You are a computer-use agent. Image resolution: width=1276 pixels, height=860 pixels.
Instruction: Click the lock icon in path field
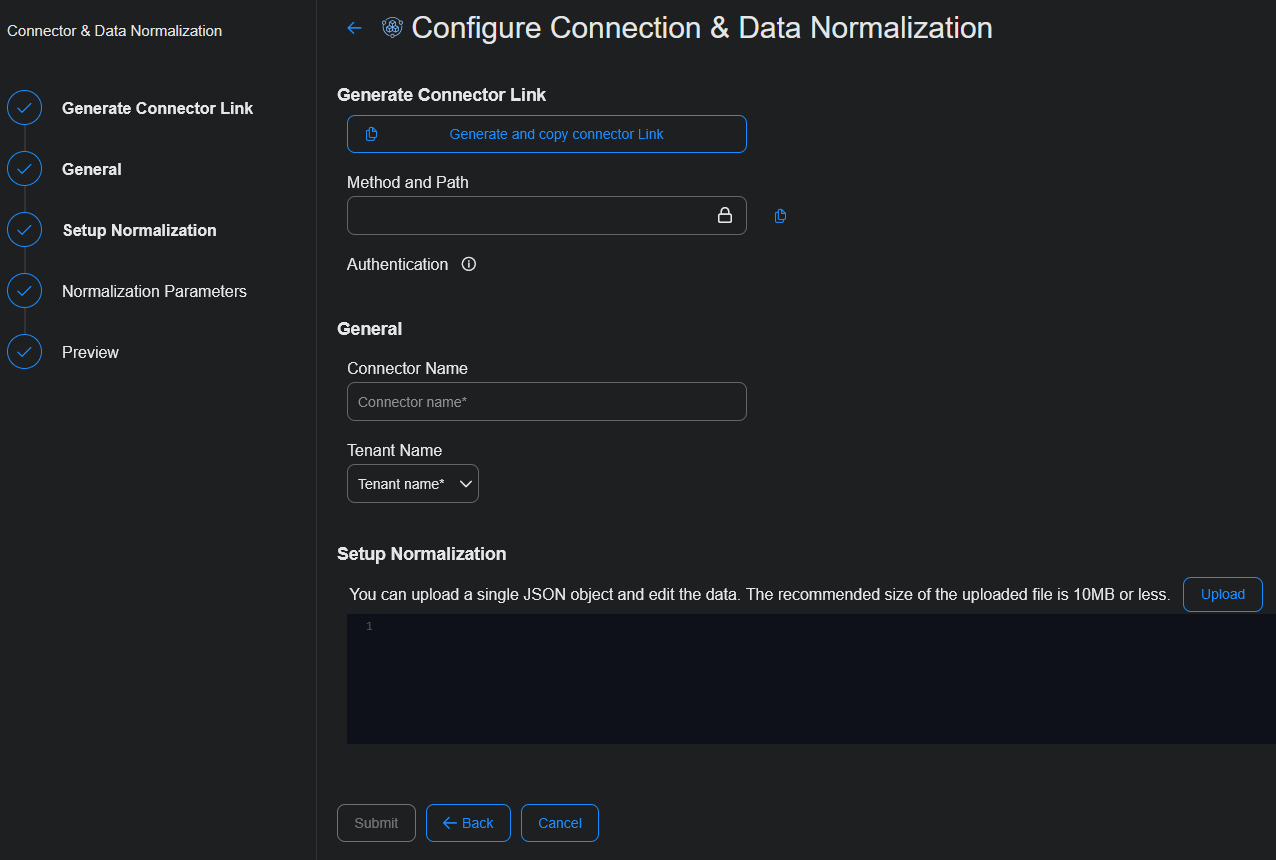(x=725, y=216)
